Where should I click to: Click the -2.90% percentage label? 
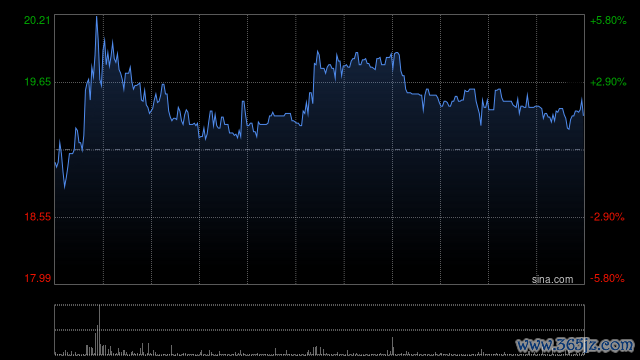607,217
